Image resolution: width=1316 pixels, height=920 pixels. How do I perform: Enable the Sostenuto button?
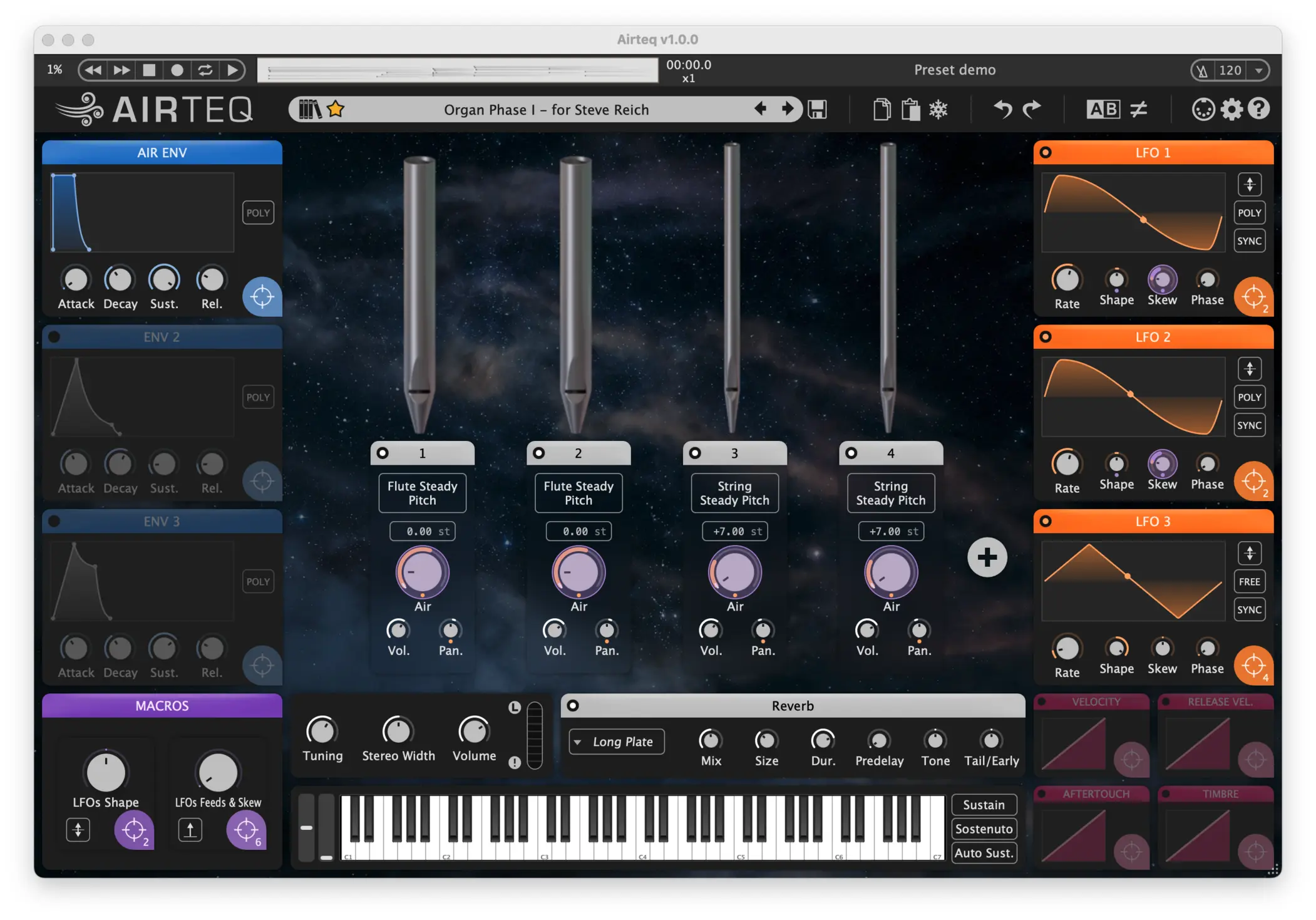coord(984,829)
